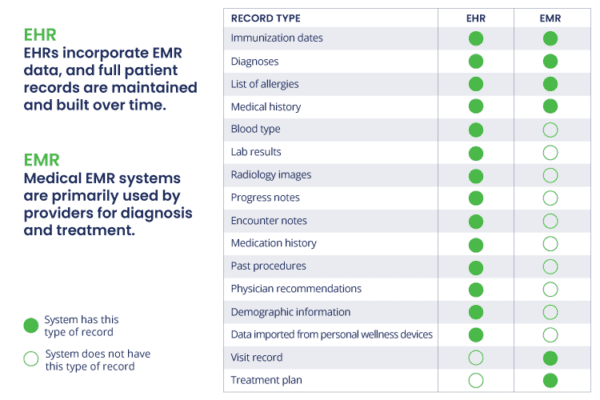Click the 'Data imported from personal wellness devices' row label
This screenshot has width=600, height=400.
click(331, 334)
